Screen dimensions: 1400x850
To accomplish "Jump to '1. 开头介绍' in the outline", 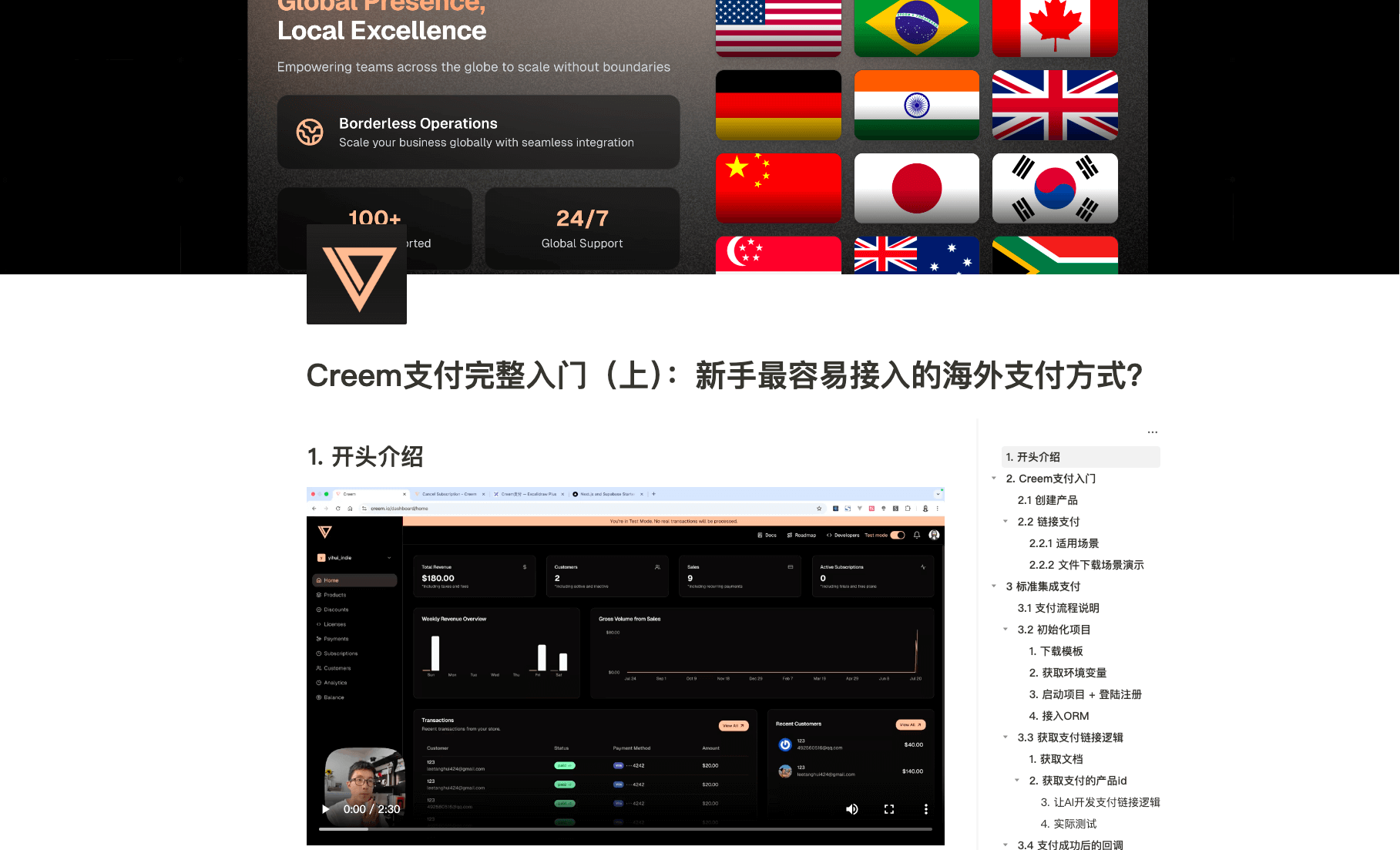I will [x=1081, y=457].
